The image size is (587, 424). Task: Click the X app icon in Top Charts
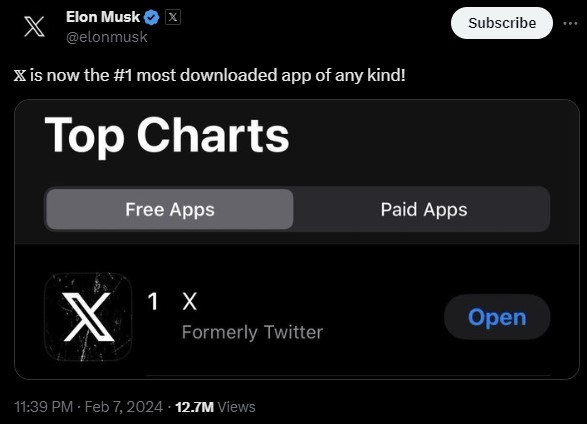pyautogui.click(x=88, y=317)
